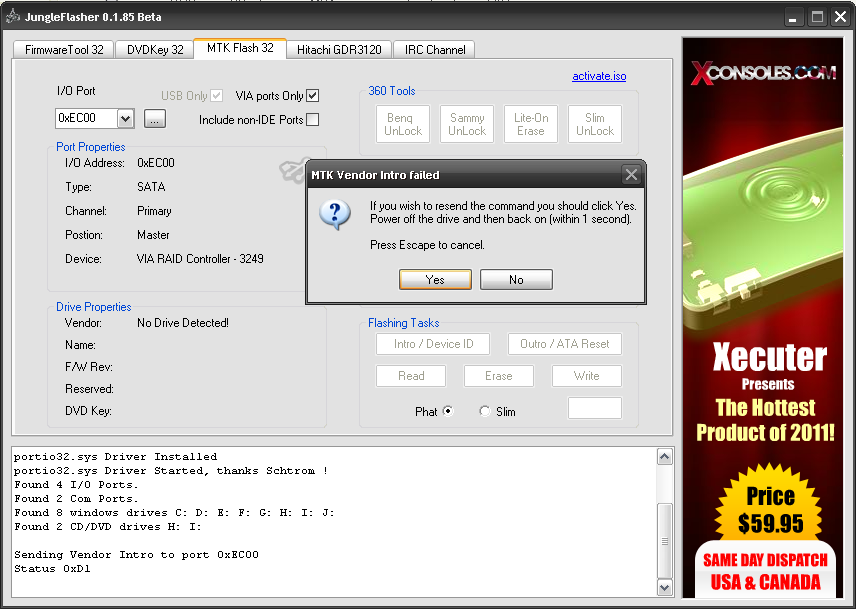The image size is (856, 609).
Task: Click the ellipsis browse button
Action: (x=155, y=118)
